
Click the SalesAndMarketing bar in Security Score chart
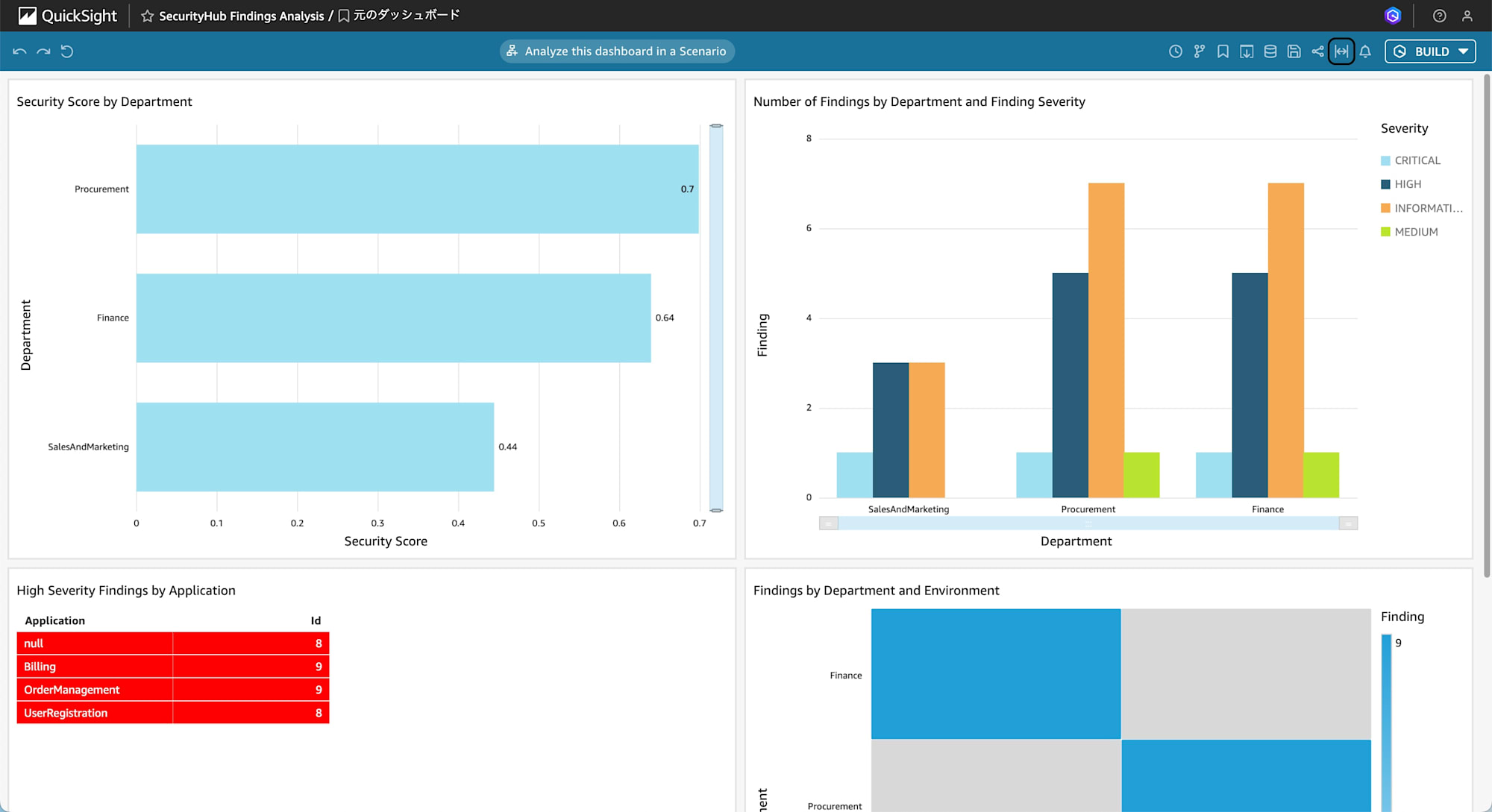pyautogui.click(x=315, y=447)
